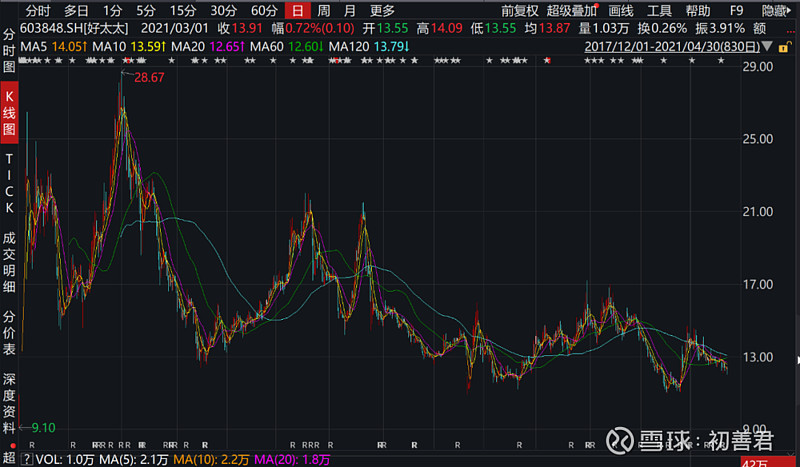800x467 pixels.
Task: Expand the right panel edge arrow
Action: coord(797,360)
